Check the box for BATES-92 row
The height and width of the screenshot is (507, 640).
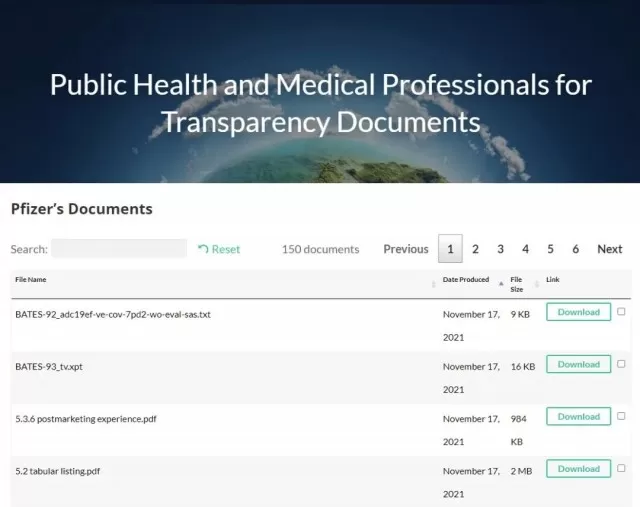621,311
